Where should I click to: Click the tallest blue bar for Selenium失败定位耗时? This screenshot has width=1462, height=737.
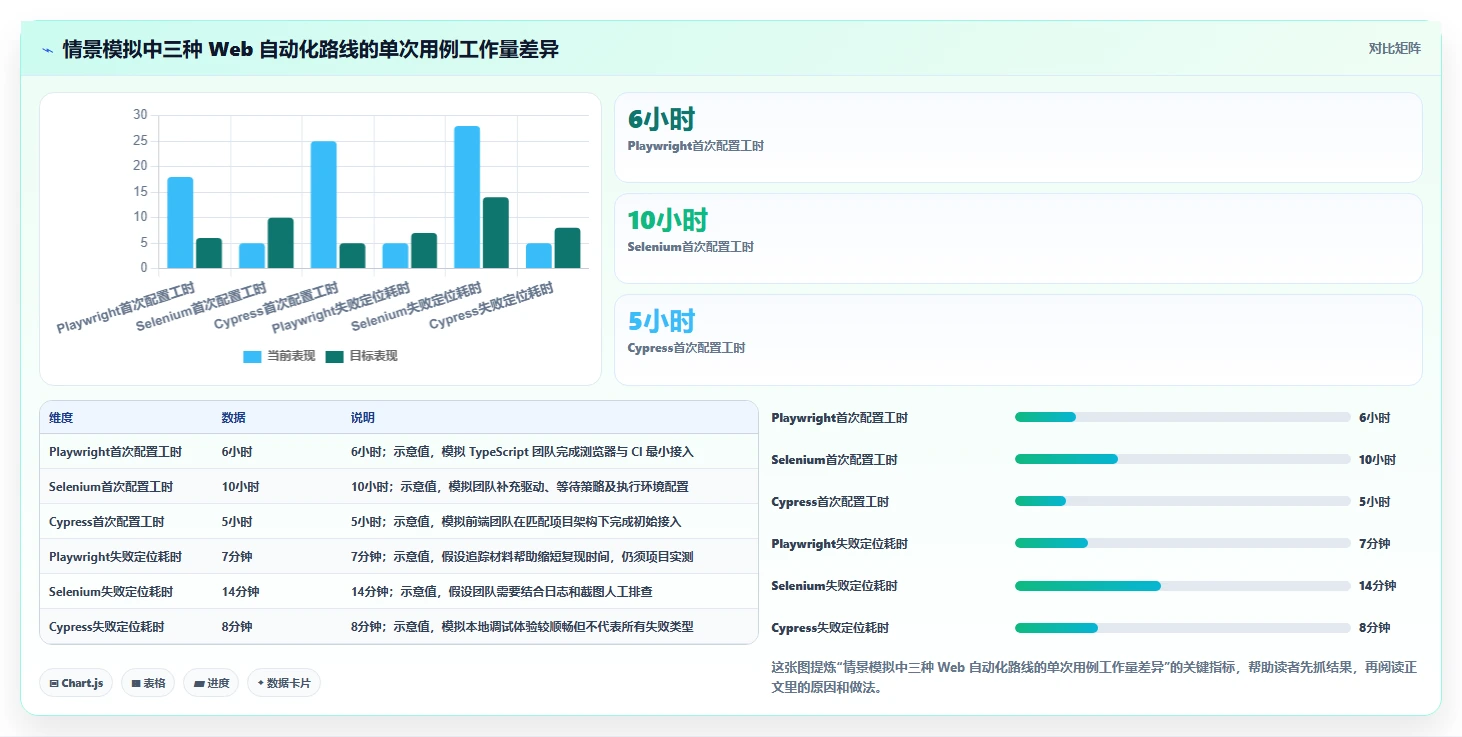[x=467, y=197]
